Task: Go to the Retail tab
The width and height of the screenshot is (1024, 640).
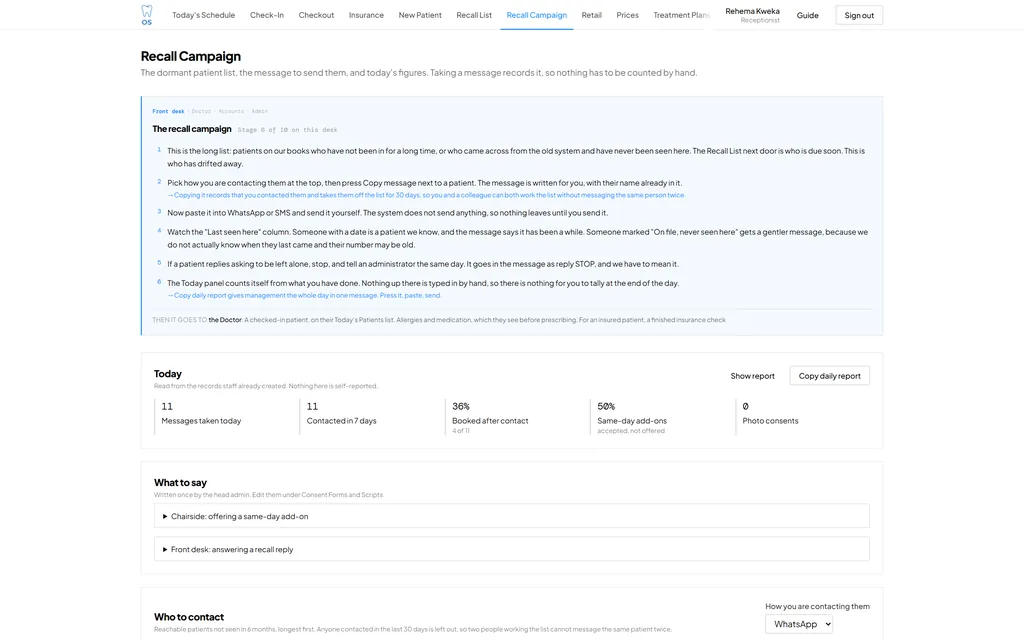Action: pos(592,15)
